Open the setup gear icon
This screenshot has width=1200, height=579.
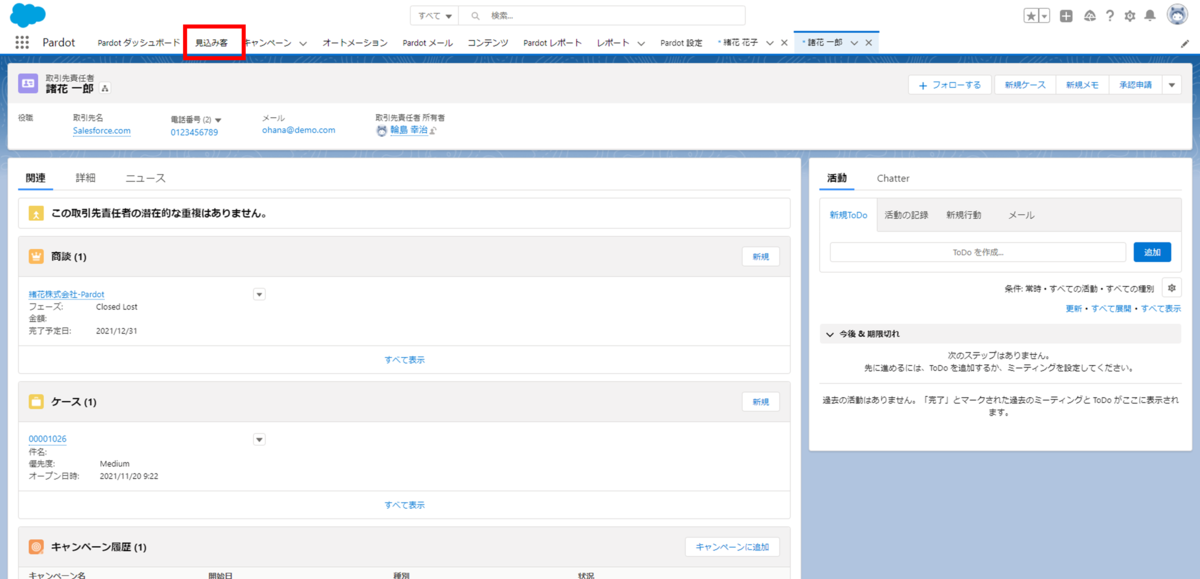[1130, 16]
